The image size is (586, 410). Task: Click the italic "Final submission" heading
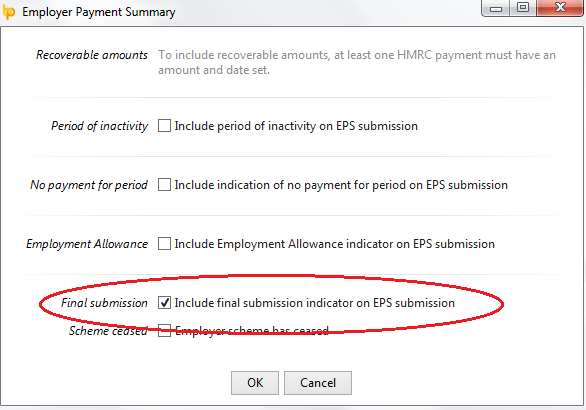[x=104, y=303]
